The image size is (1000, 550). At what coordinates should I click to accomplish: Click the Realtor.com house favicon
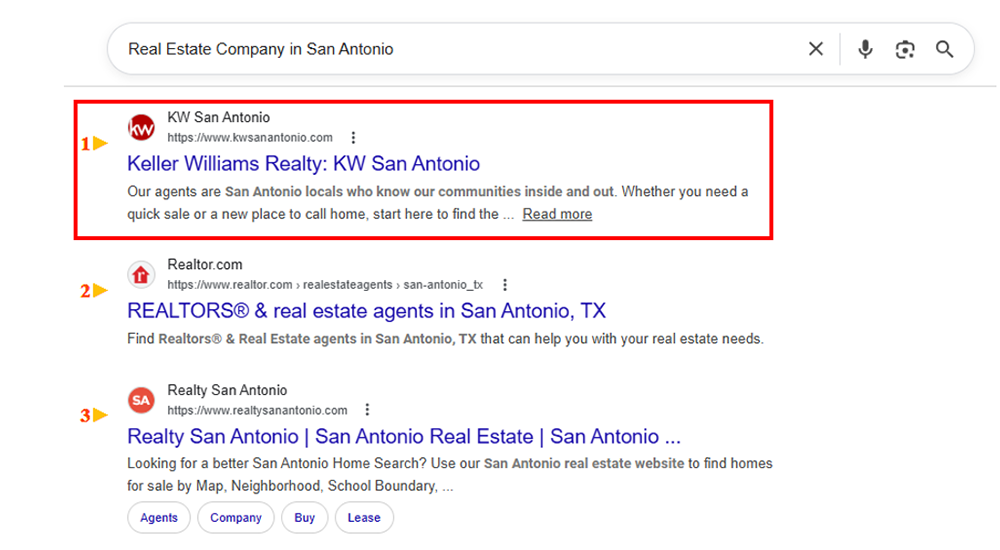141,275
